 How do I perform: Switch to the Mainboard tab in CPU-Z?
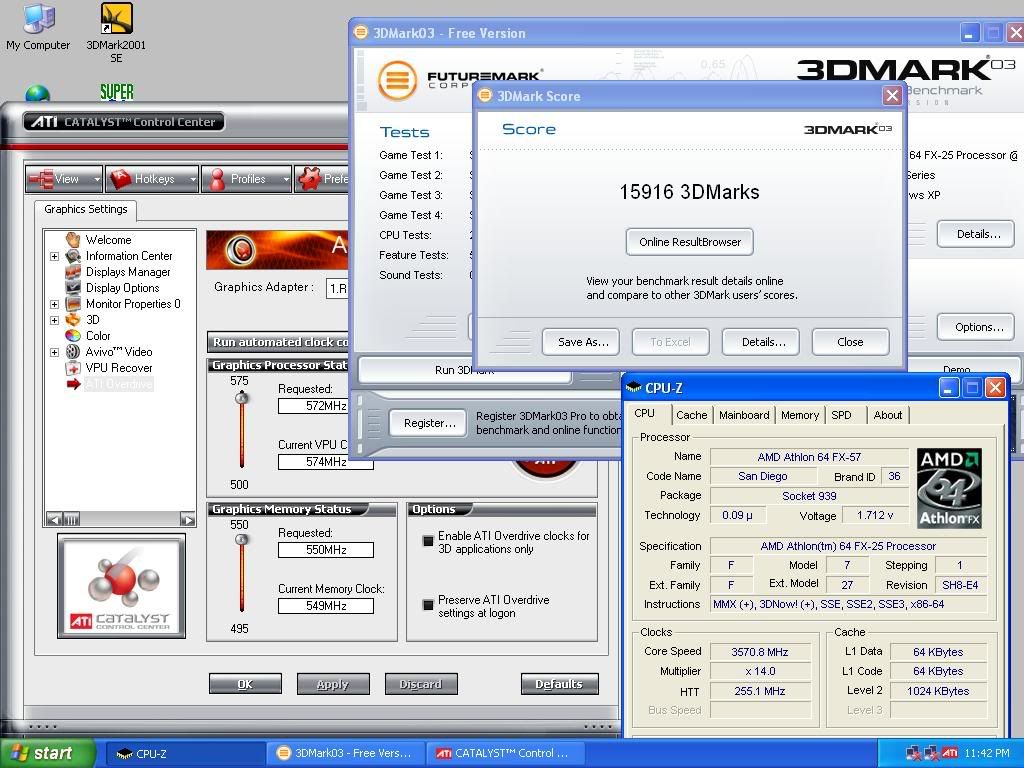pyautogui.click(x=744, y=415)
